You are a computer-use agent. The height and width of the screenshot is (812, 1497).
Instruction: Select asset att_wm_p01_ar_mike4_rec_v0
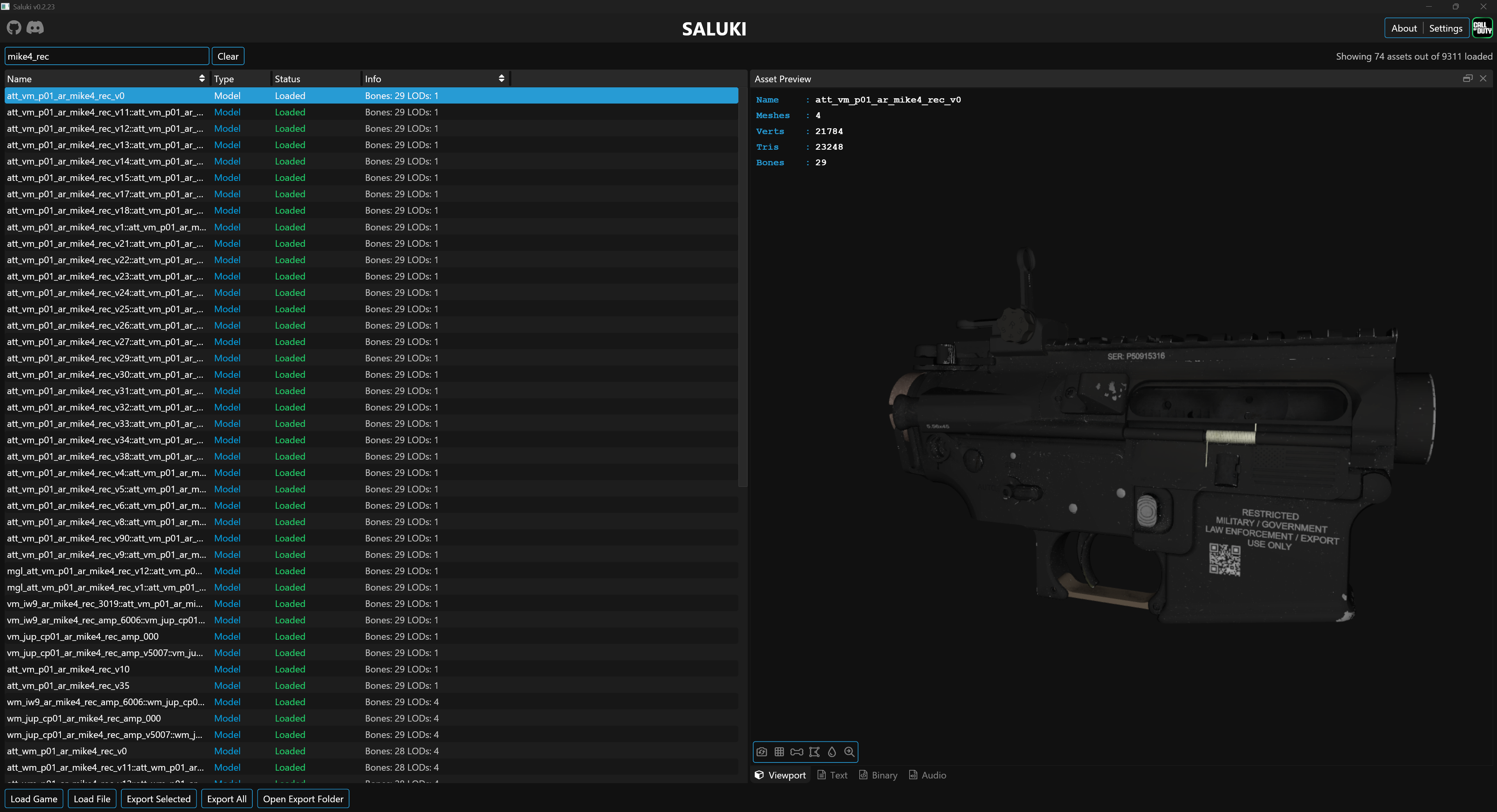pos(371,751)
